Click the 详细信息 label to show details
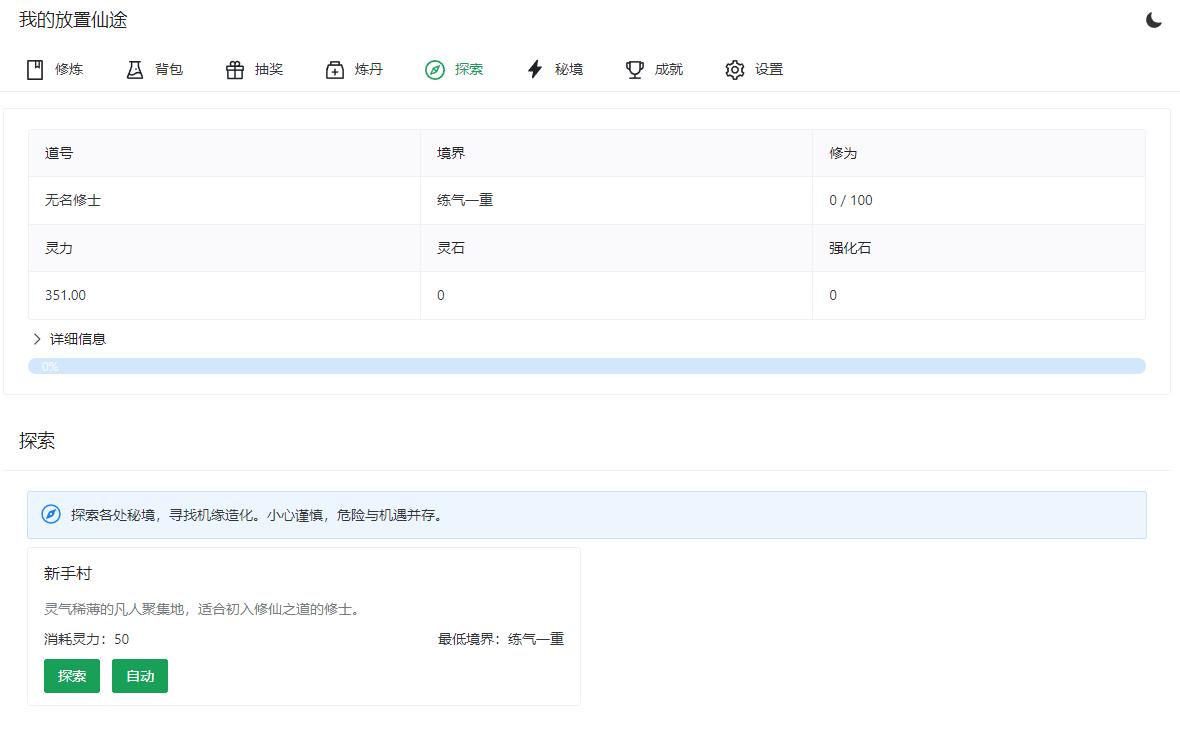This screenshot has width=1180, height=743. click(x=78, y=339)
